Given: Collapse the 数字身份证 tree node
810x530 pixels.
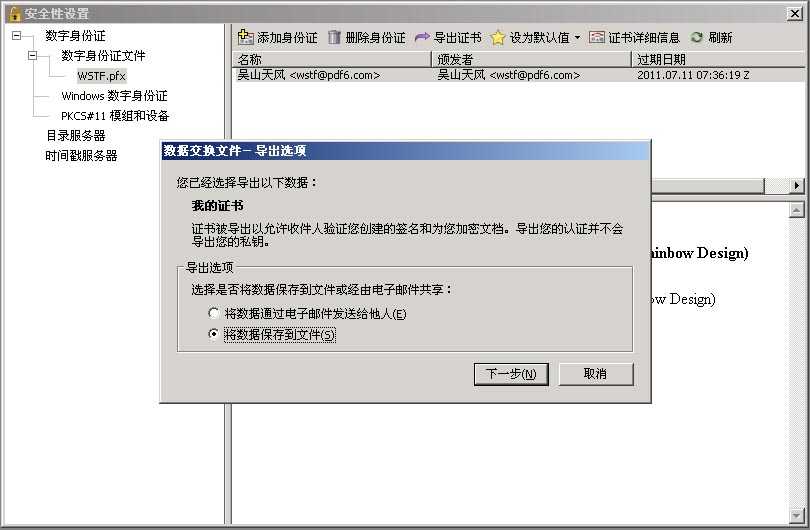Looking at the screenshot, I should (x=17, y=36).
